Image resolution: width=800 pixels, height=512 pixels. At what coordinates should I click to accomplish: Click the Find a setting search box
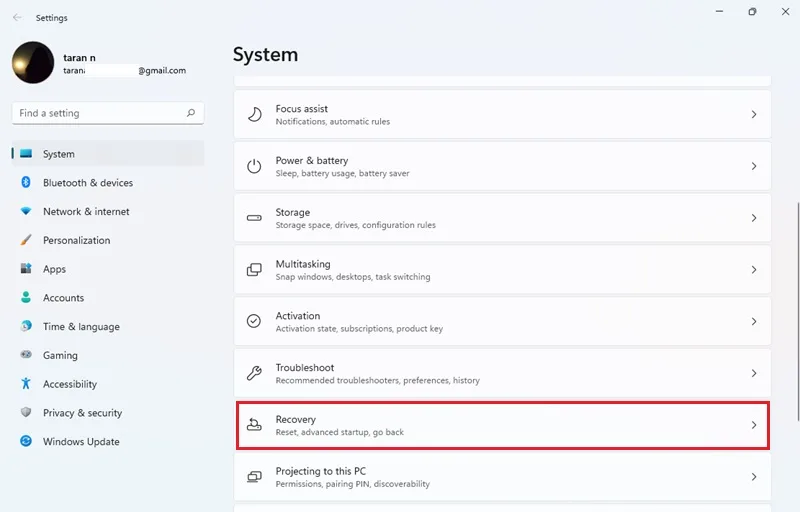108,113
